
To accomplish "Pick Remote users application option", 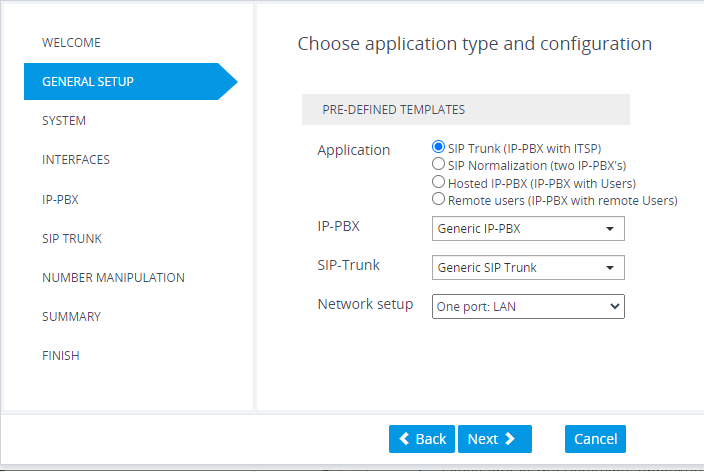I will click(438, 199).
